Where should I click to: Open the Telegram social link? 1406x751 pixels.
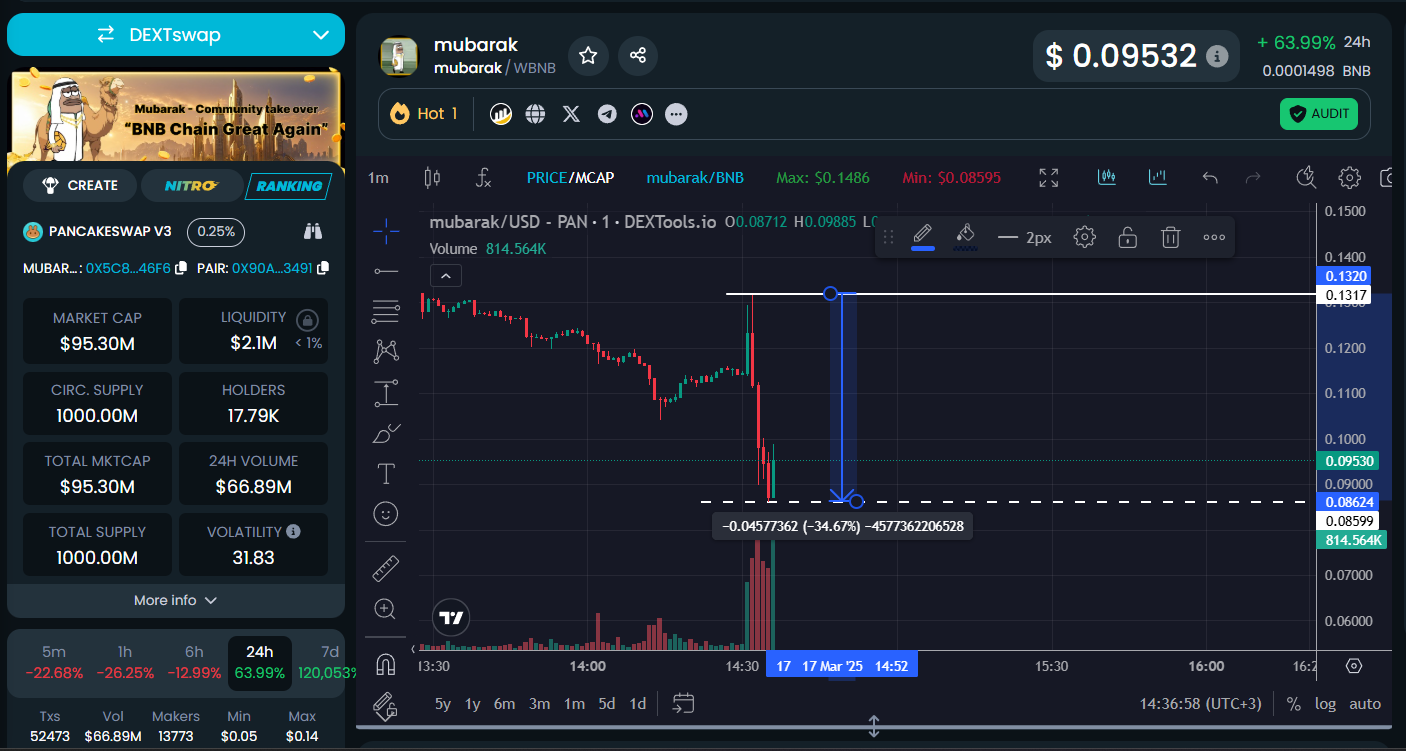[607, 114]
